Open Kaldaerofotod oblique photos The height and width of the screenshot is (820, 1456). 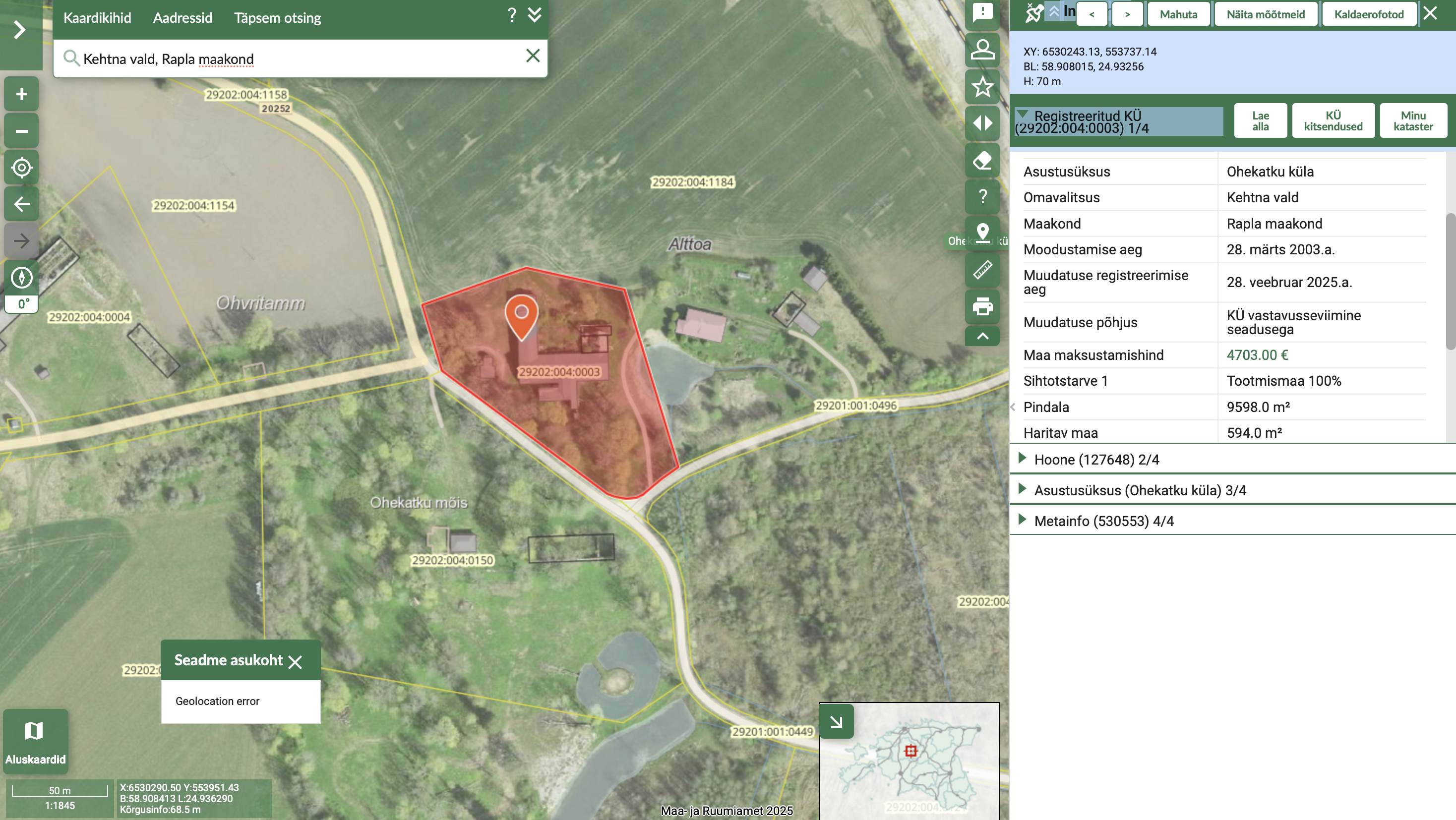click(x=1369, y=14)
